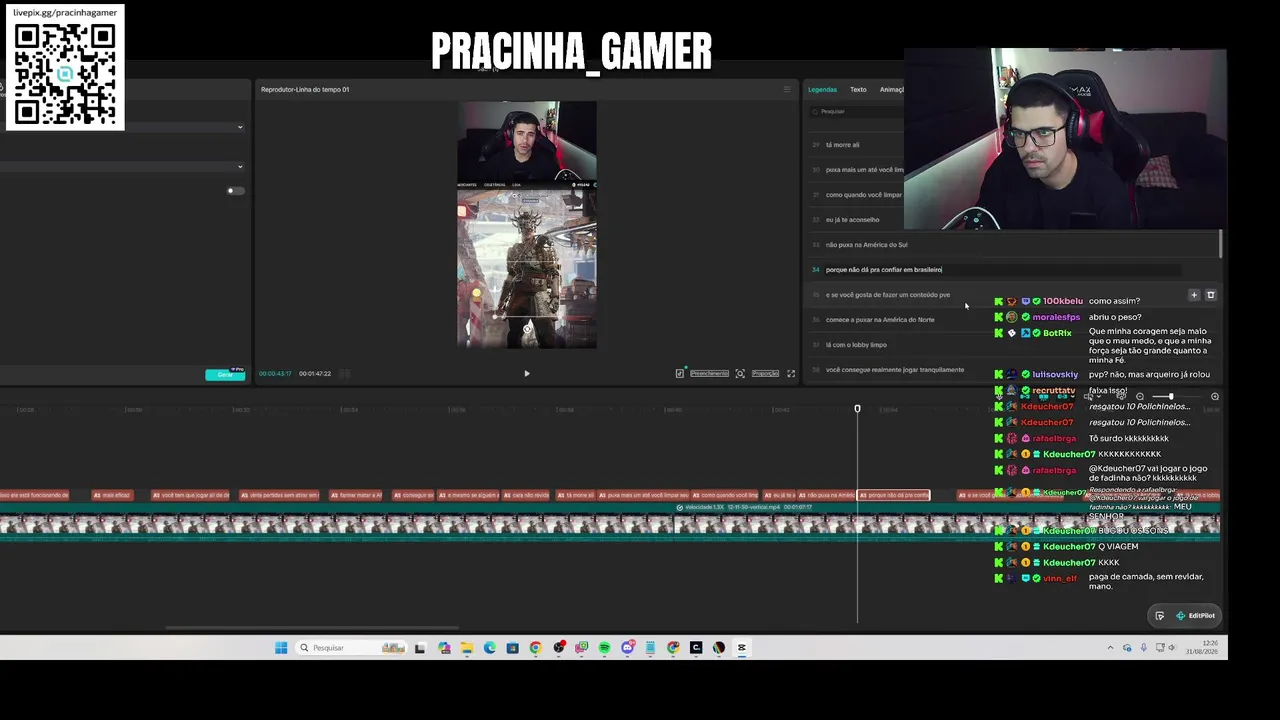Image resolution: width=1280 pixels, height=720 pixels.
Task: Zoom in the timeline
Action: pyautogui.click(x=1215, y=397)
